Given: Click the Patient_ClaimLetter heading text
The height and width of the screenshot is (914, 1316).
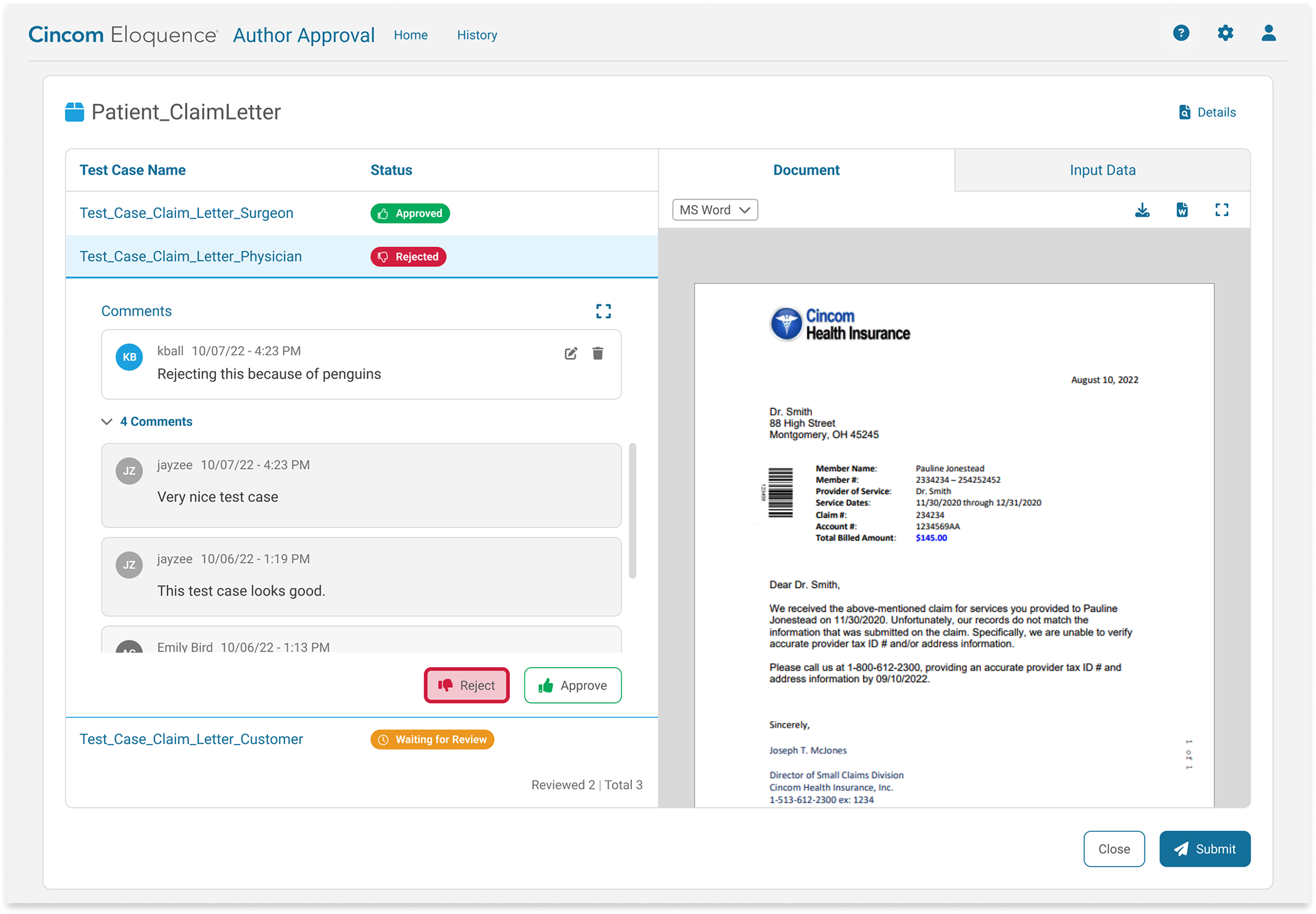Looking at the screenshot, I should pos(186,112).
